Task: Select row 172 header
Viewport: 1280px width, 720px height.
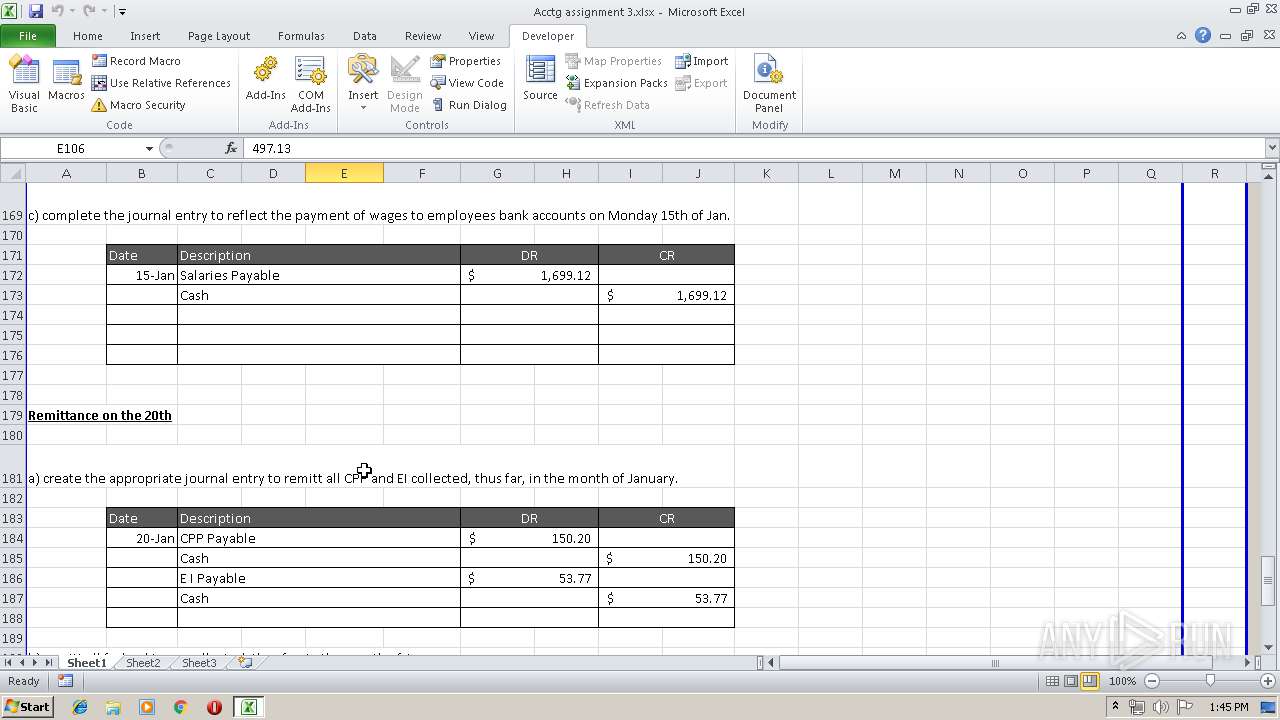Action: coord(13,275)
